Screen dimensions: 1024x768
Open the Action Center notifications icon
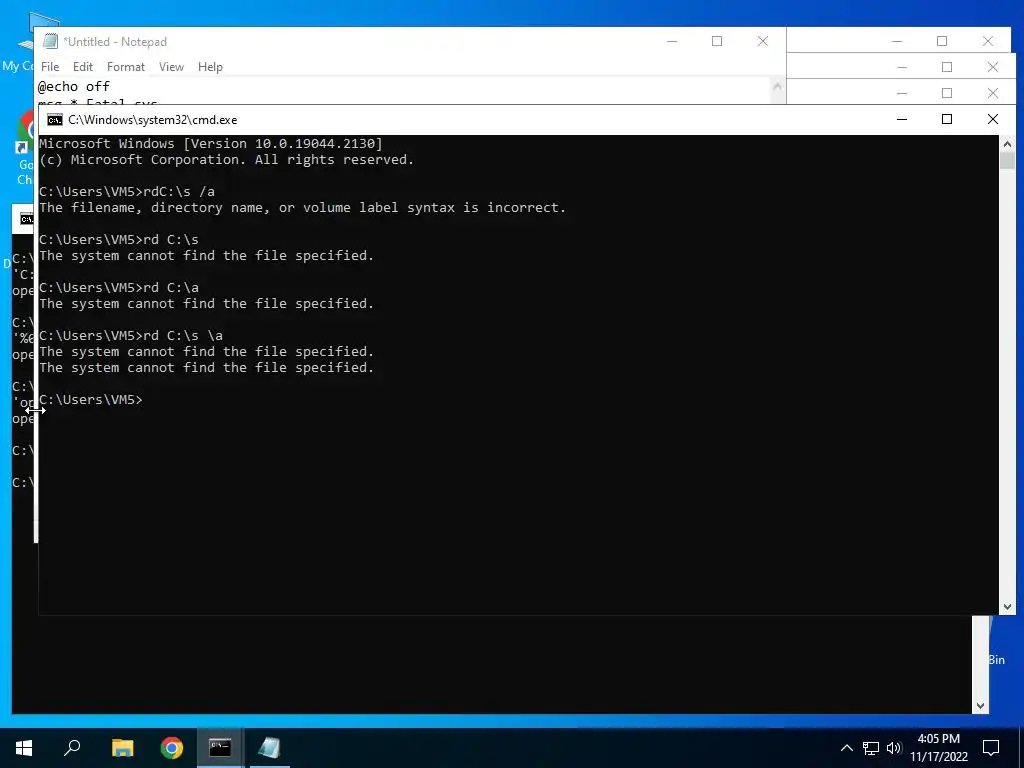pyautogui.click(x=991, y=748)
